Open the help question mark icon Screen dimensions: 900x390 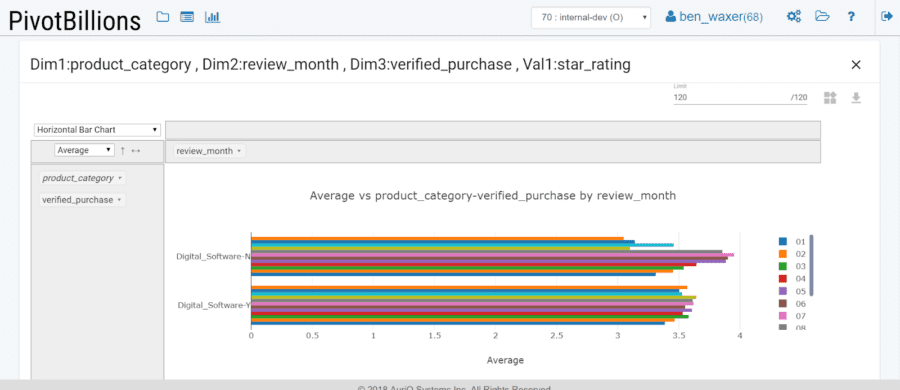(852, 17)
